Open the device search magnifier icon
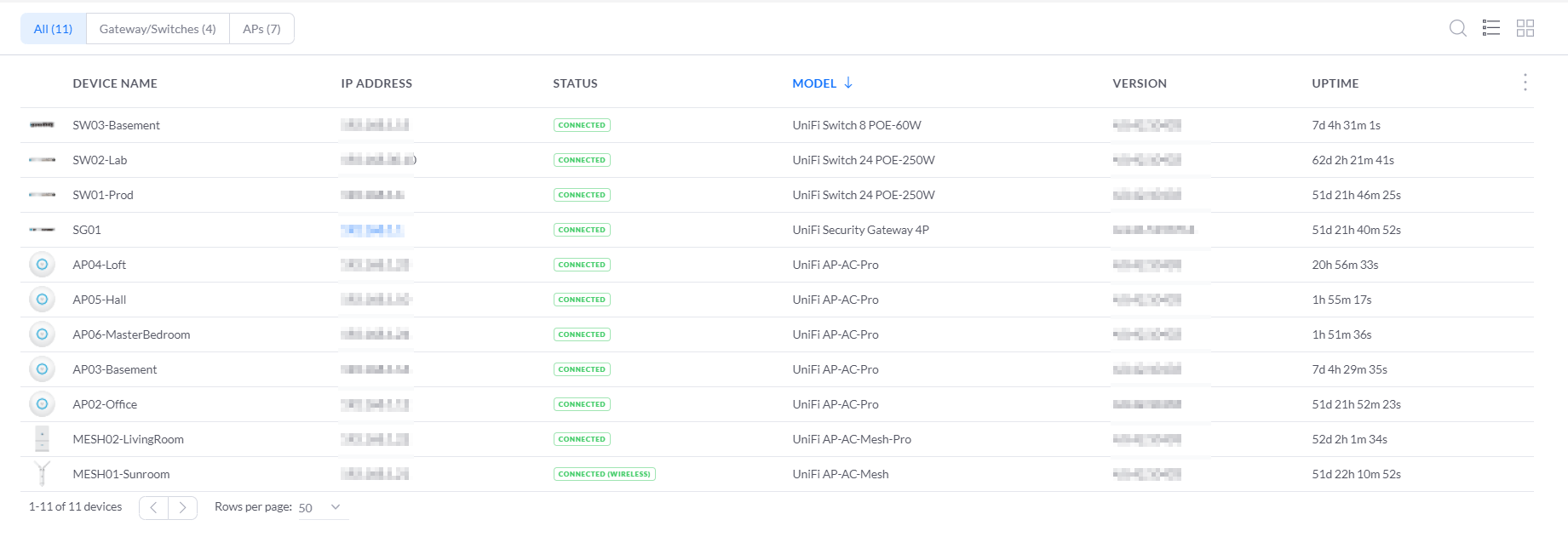Image resolution: width=1568 pixels, height=537 pixels. 1457,28
